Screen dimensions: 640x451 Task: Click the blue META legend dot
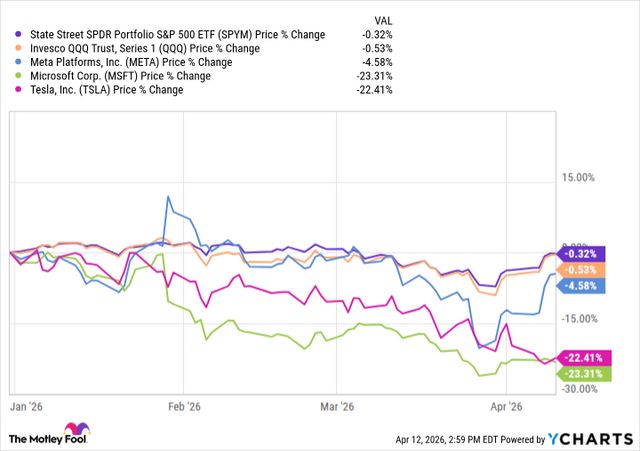tap(10, 63)
